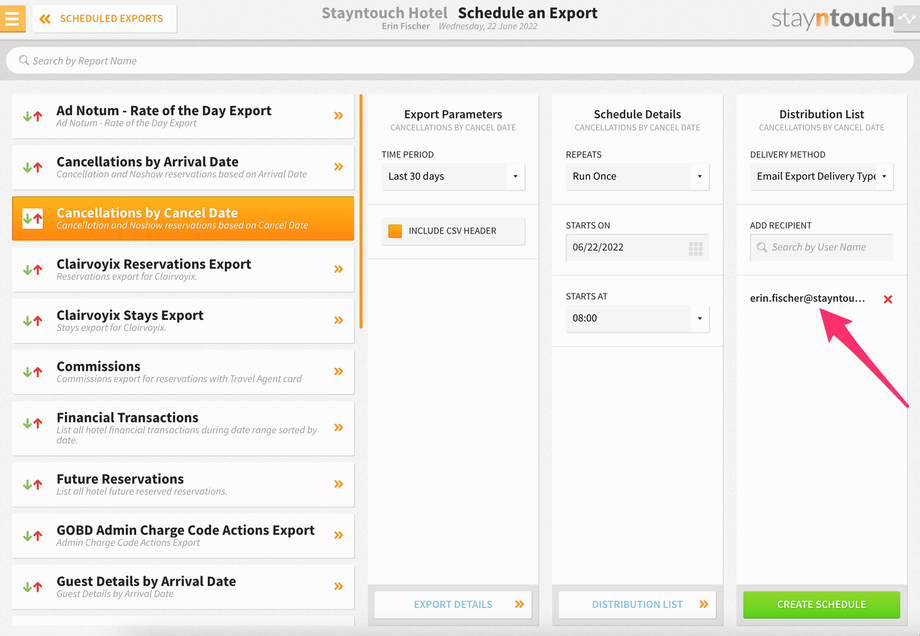Select Future Reservations report
Screen dimensions: 920x636
click(x=183, y=484)
